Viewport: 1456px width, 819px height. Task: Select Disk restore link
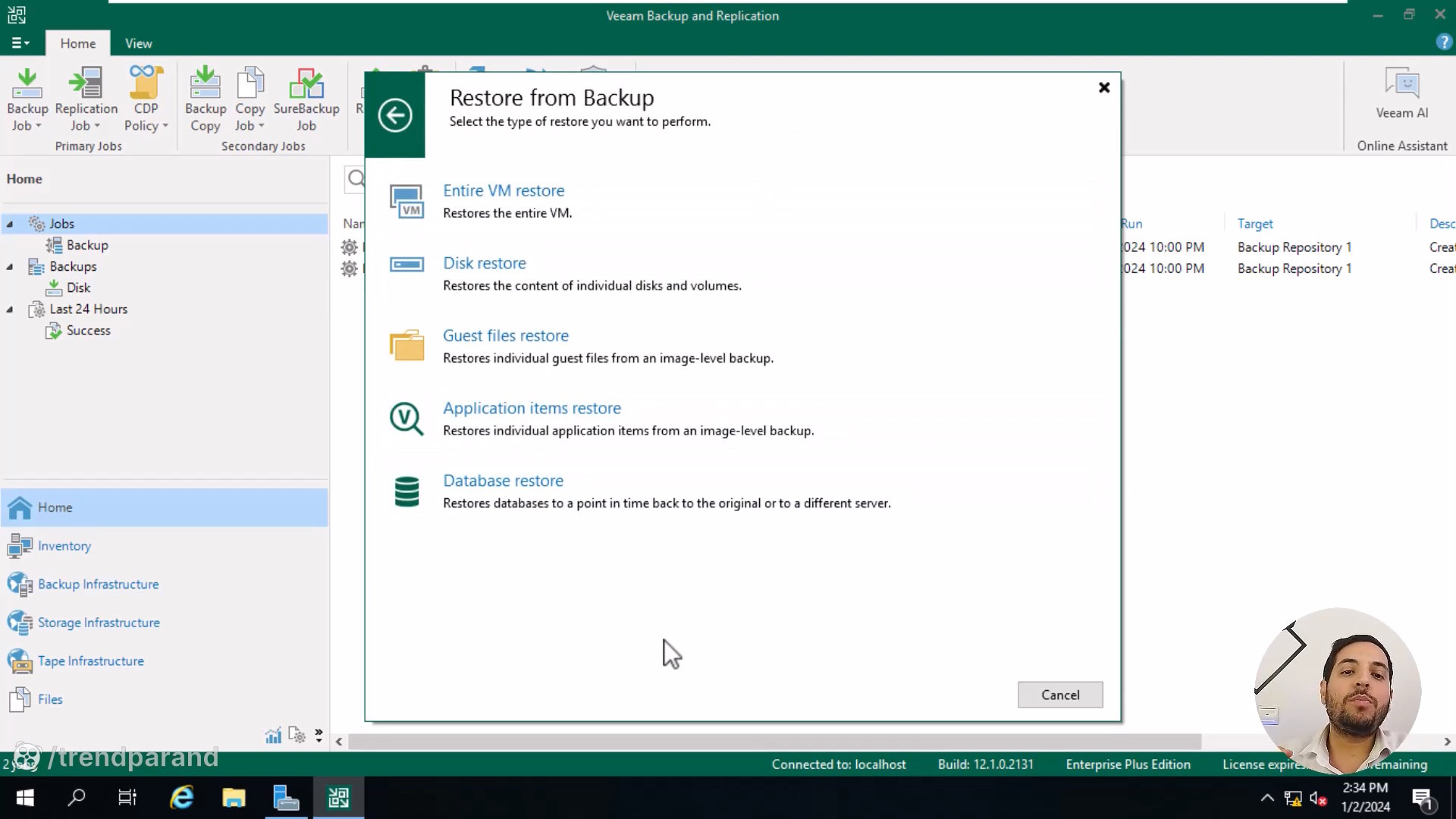[485, 263]
